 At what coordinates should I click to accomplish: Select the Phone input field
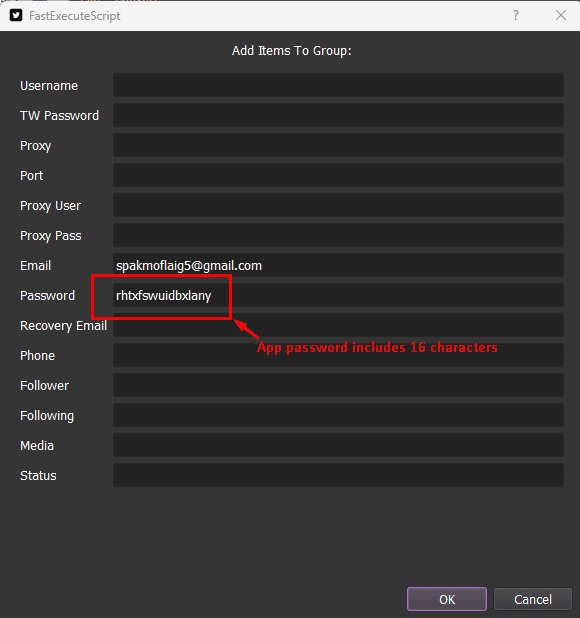point(338,355)
